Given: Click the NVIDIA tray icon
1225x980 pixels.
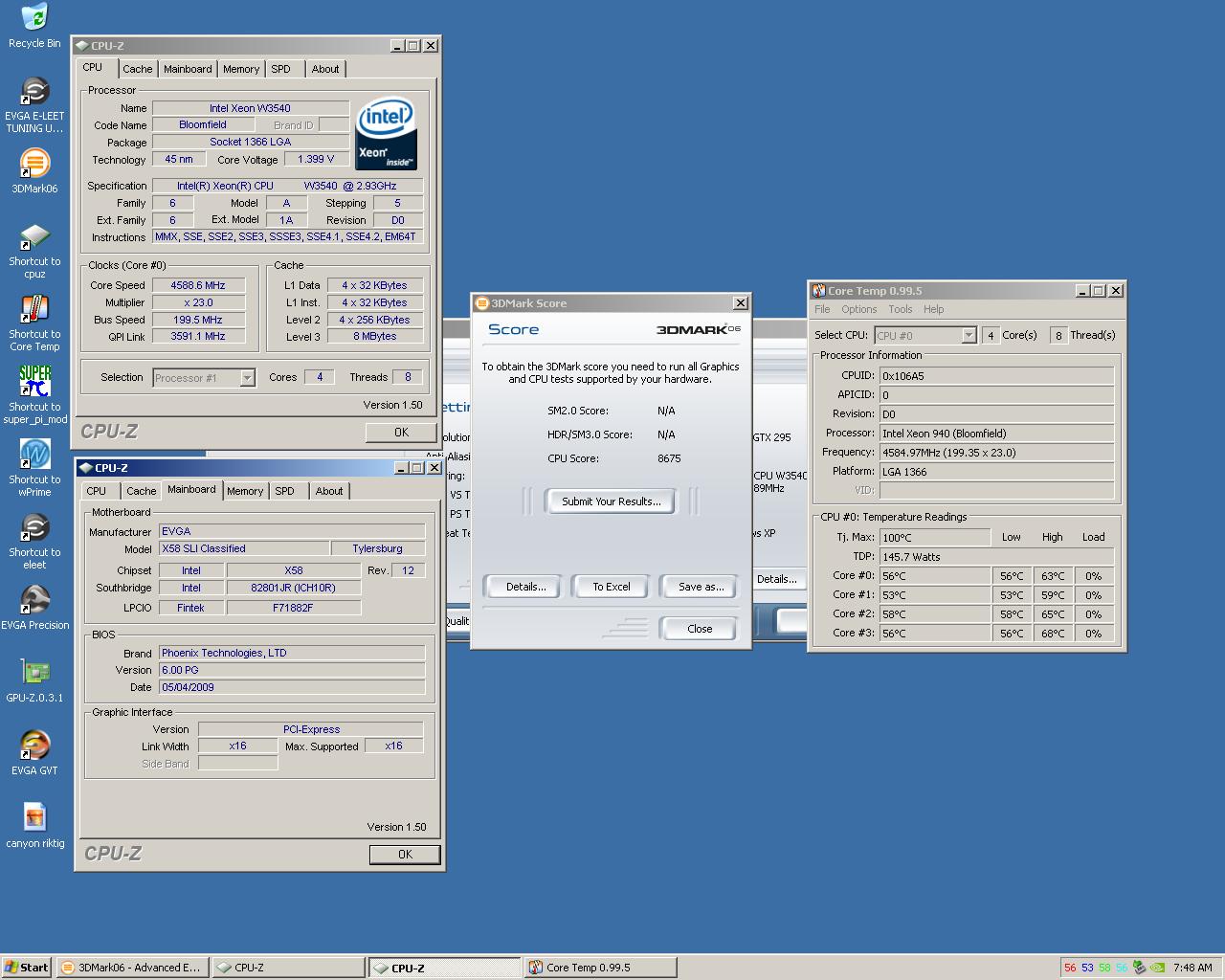Looking at the screenshot, I should [1157, 968].
